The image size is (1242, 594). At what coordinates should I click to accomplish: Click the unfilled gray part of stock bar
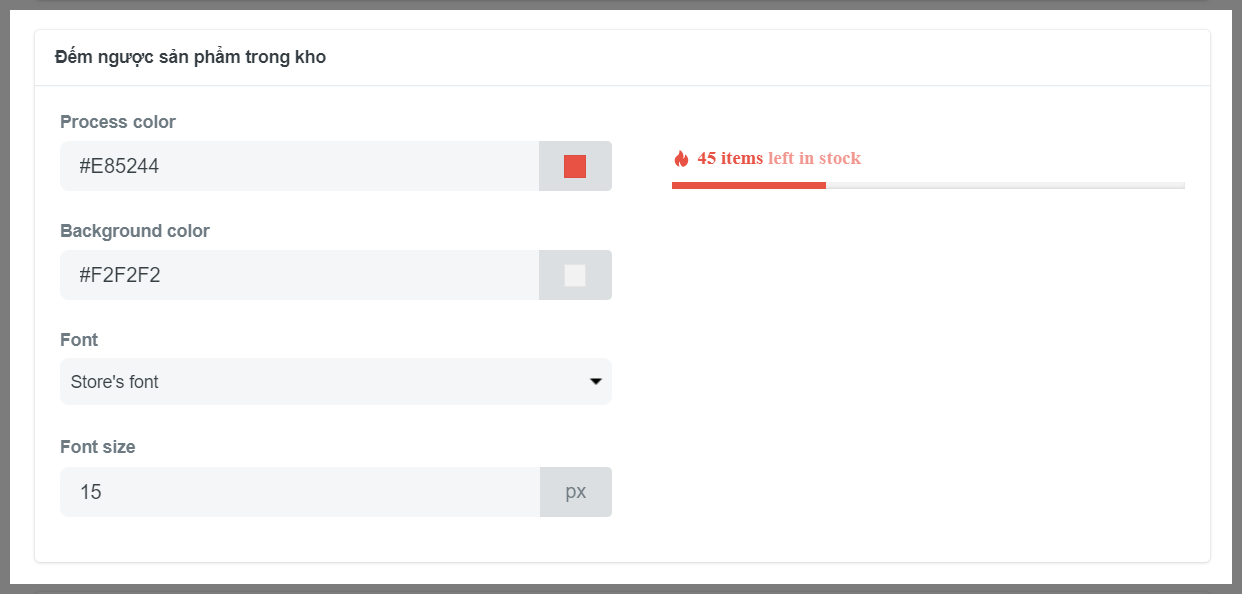1005,185
